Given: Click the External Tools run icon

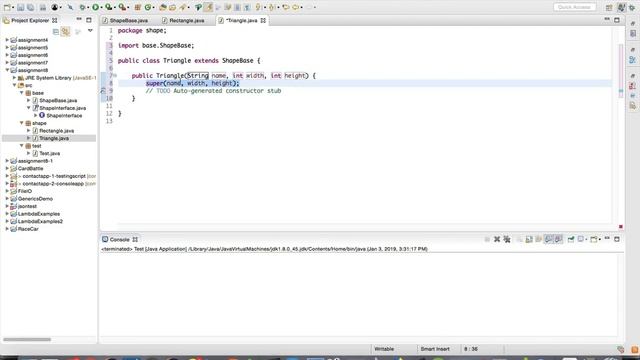Looking at the screenshot, I should coord(122,7).
